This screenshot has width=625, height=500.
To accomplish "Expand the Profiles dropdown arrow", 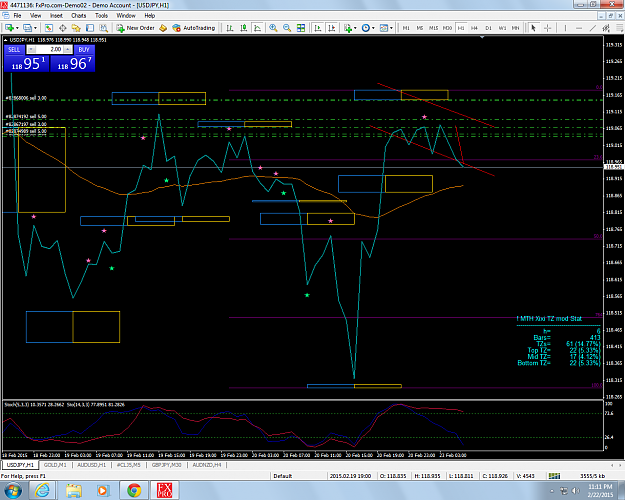I will pyautogui.click(x=35, y=28).
